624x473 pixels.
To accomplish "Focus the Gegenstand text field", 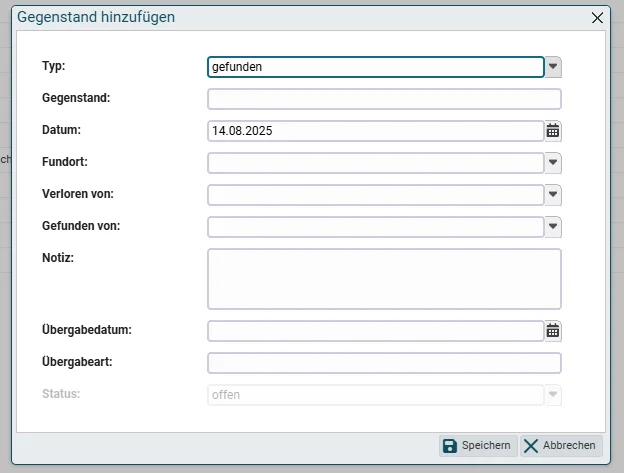I will pyautogui.click(x=384, y=99).
